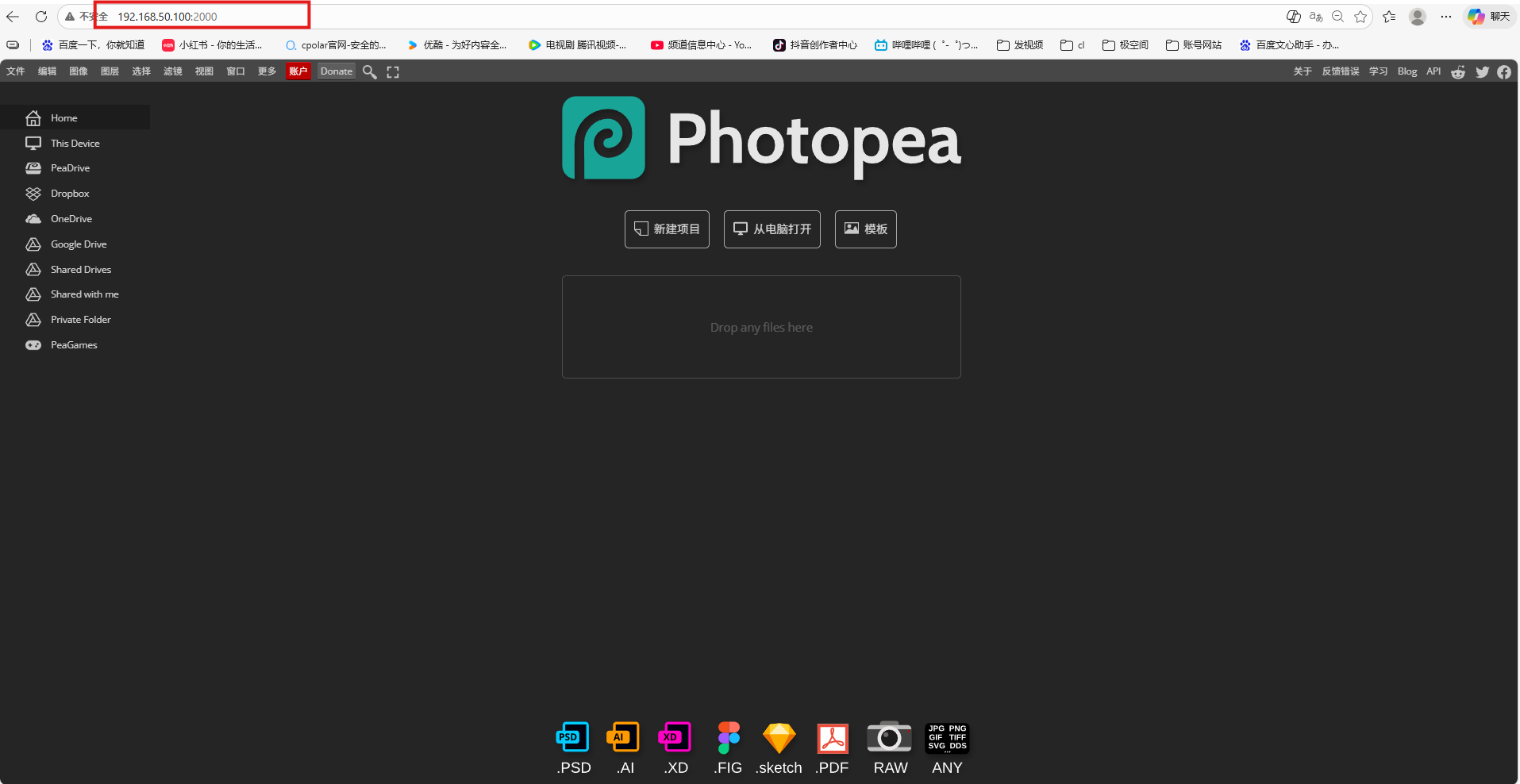
Task: Open the 文件 menu
Action: [15, 71]
